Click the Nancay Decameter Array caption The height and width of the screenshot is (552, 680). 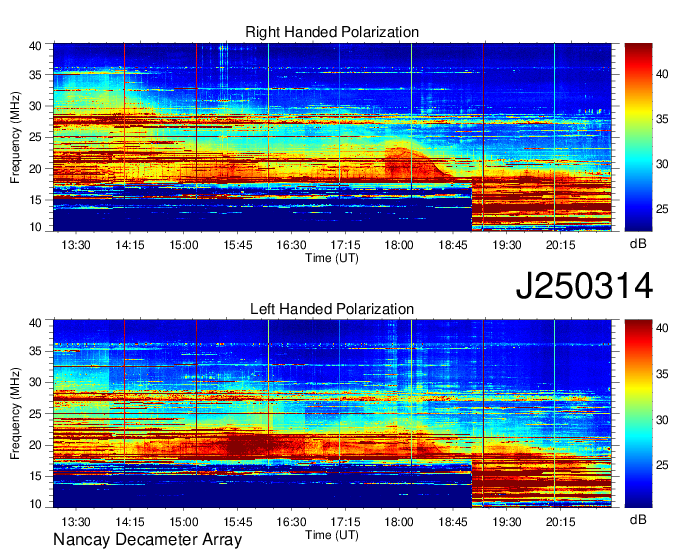pos(147,540)
